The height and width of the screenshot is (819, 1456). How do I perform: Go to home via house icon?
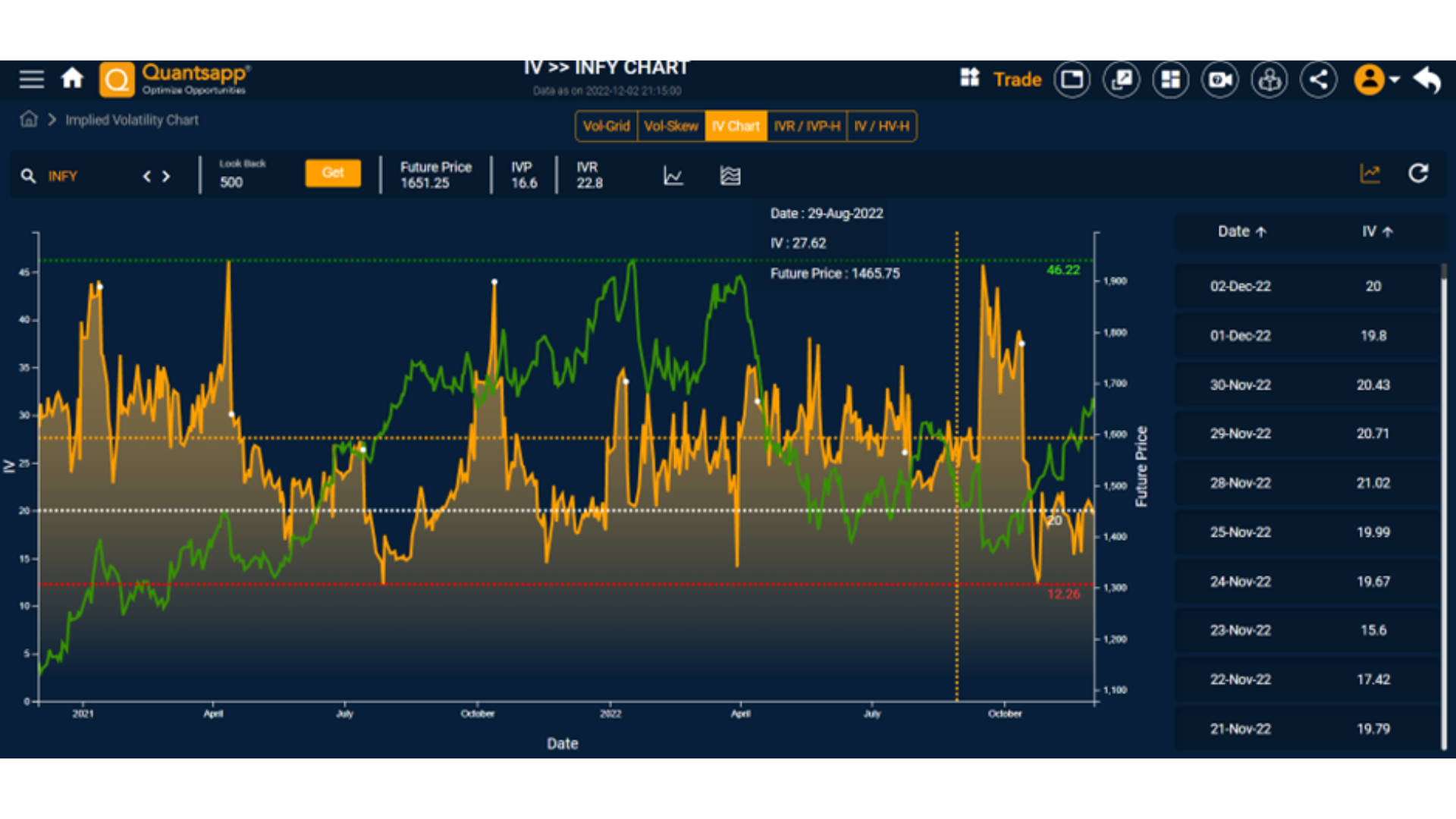pyautogui.click(x=72, y=78)
